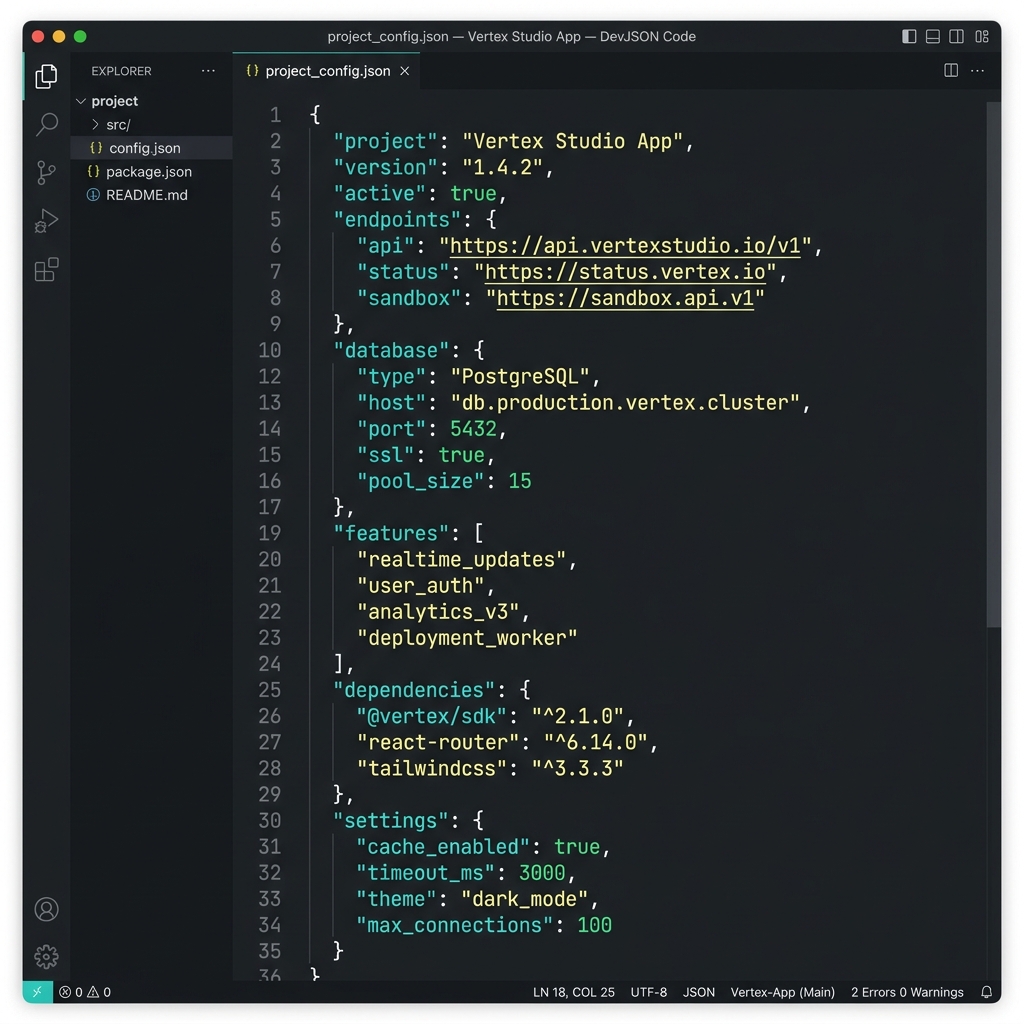Click 2 Errors 0 Warnings in status bar

coord(907,992)
